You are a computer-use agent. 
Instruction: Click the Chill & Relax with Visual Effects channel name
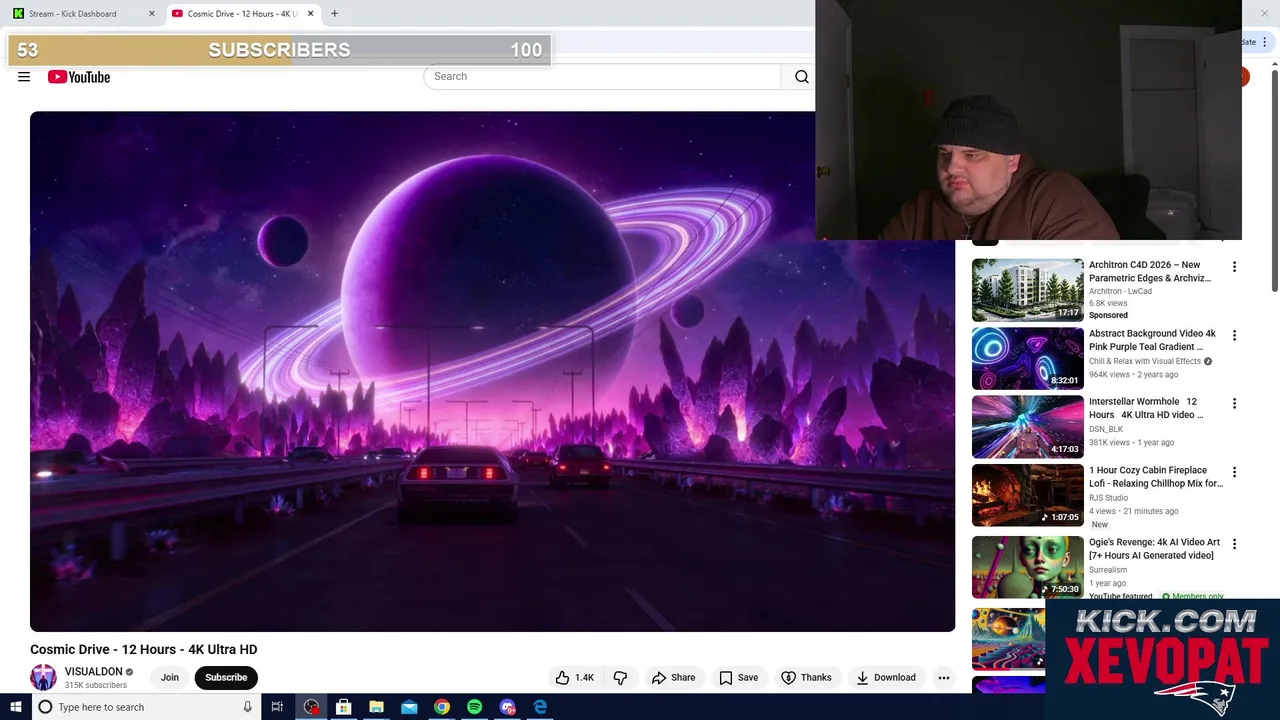[x=1145, y=361]
